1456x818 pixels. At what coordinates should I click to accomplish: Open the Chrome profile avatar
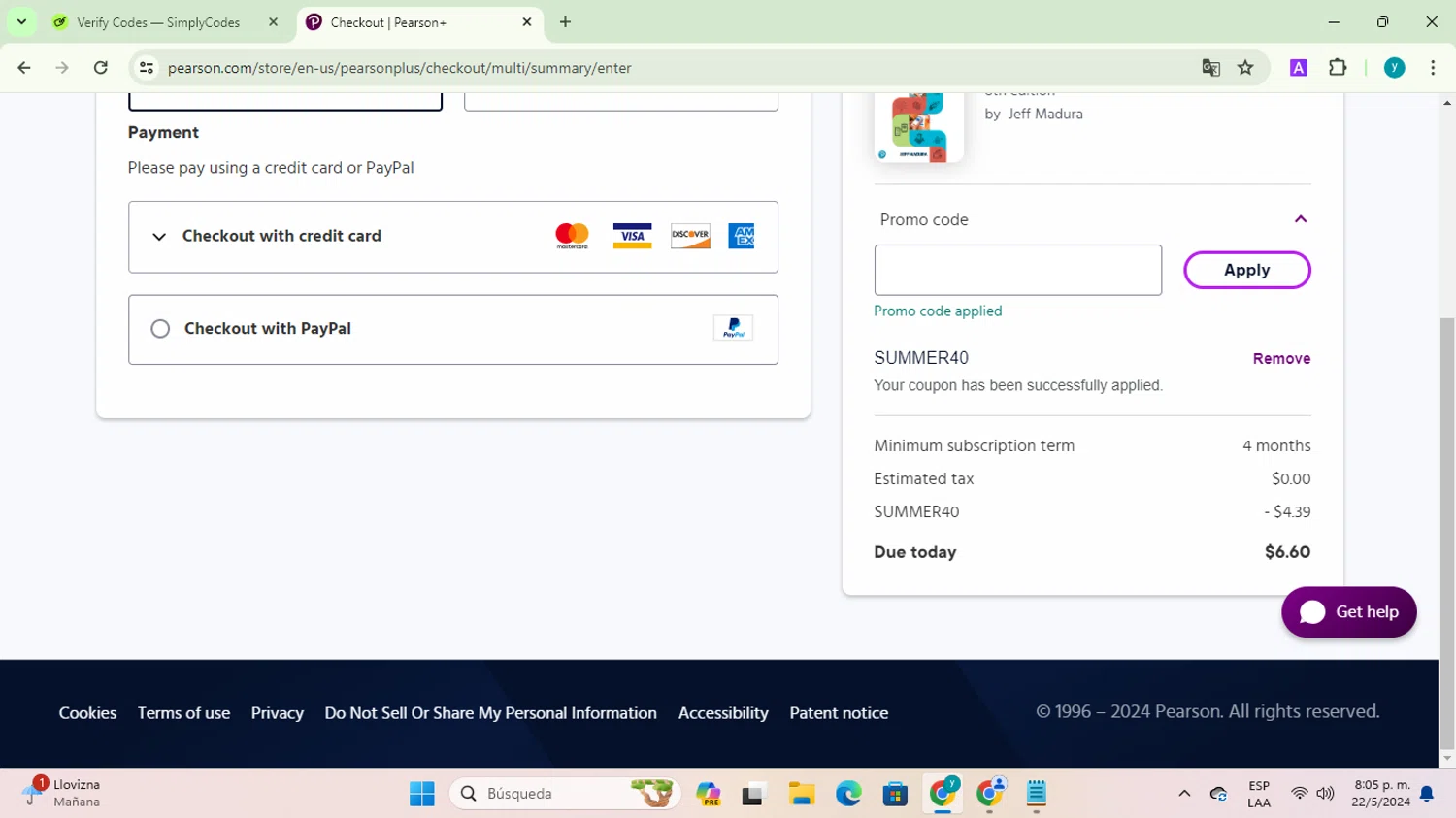[x=1394, y=68]
